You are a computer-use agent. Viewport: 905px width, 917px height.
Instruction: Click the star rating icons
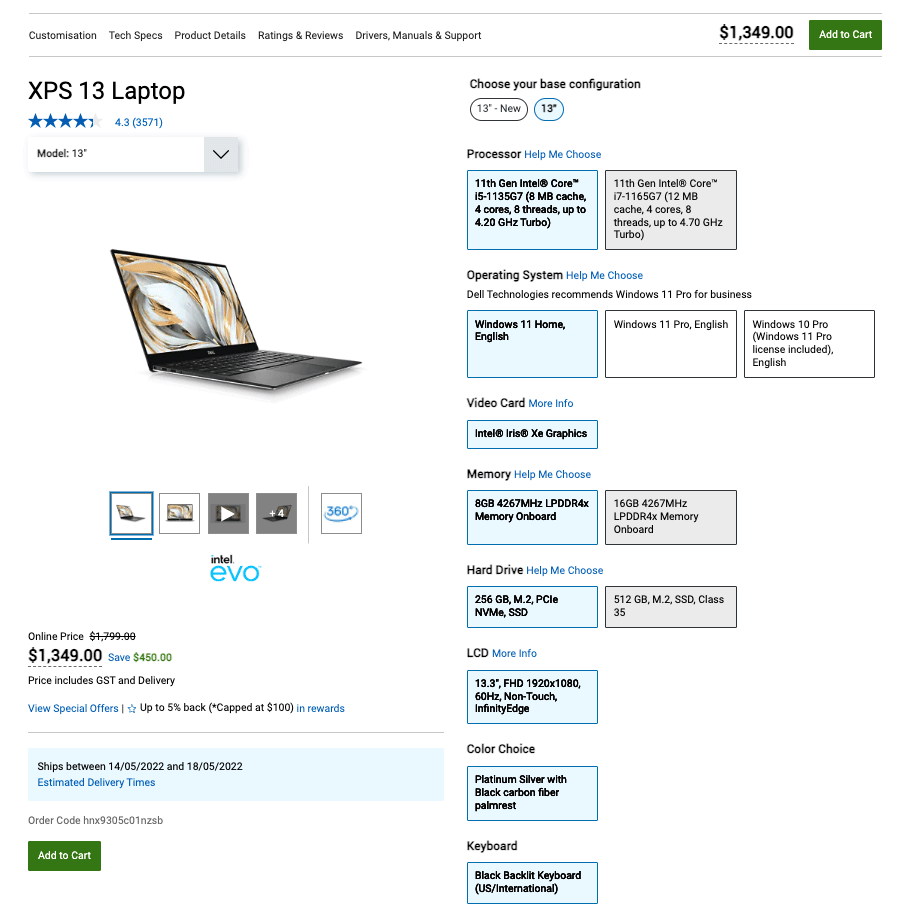65,122
